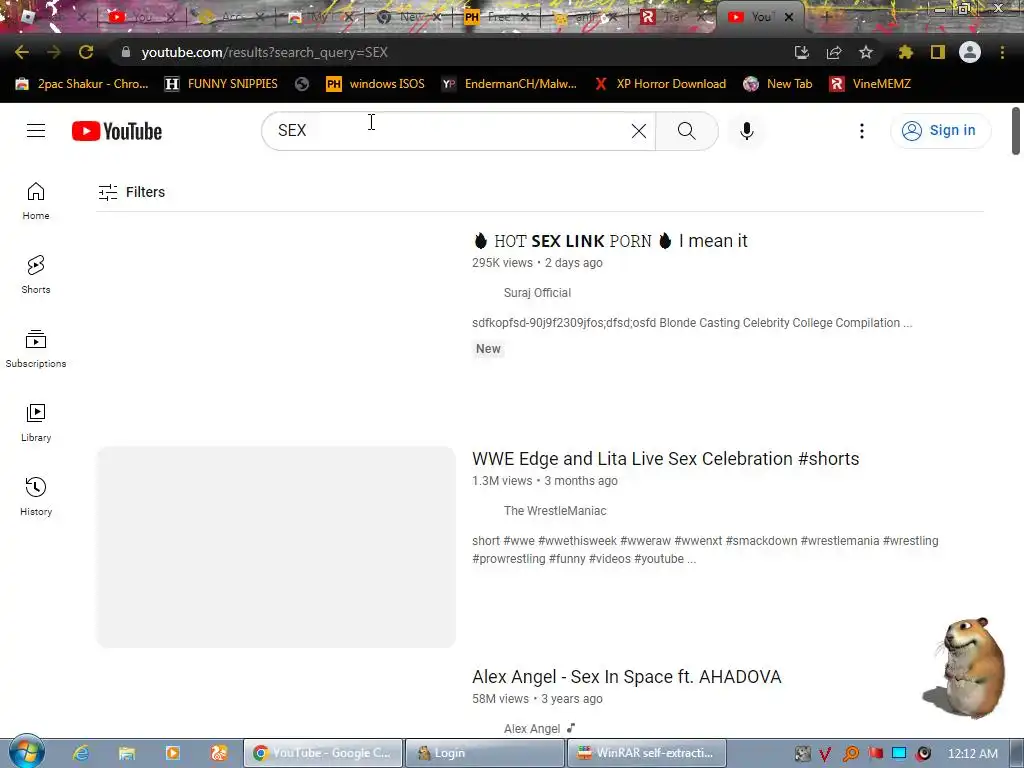Click the New badge on first result
Screen dimensions: 1024x768
pyautogui.click(x=488, y=349)
